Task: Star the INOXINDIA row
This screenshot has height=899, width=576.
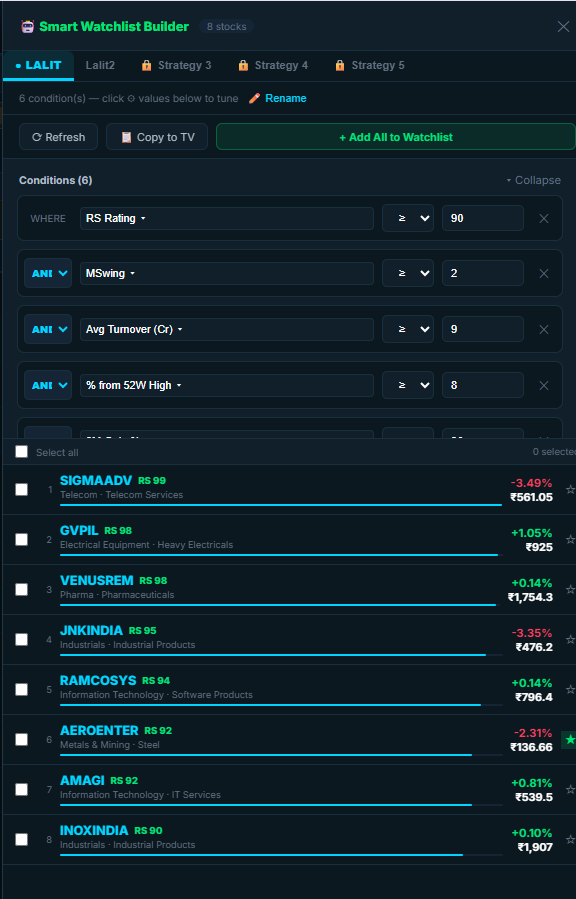Action: click(x=570, y=839)
